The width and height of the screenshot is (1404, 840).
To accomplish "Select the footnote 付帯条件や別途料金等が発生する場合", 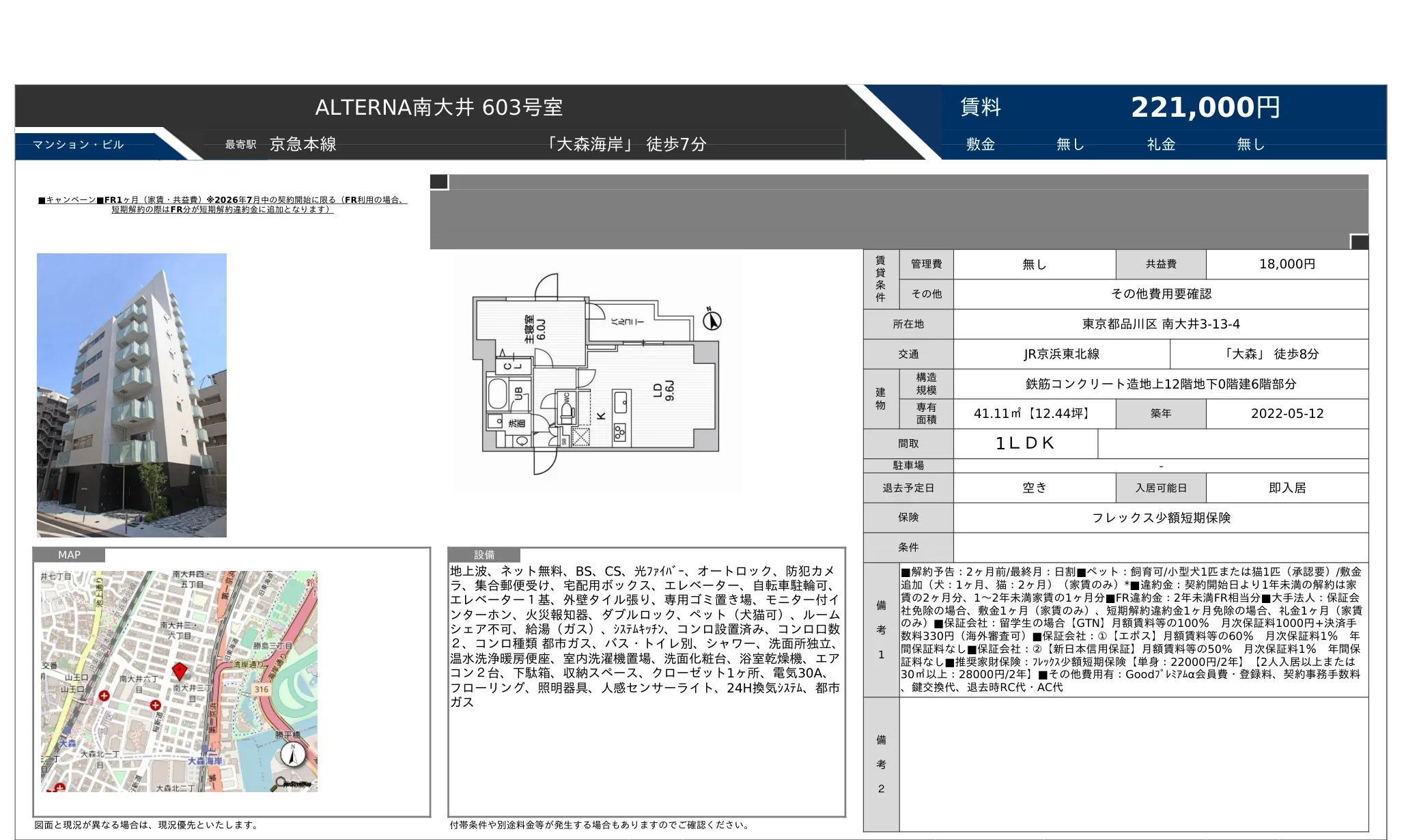I will point(601,825).
